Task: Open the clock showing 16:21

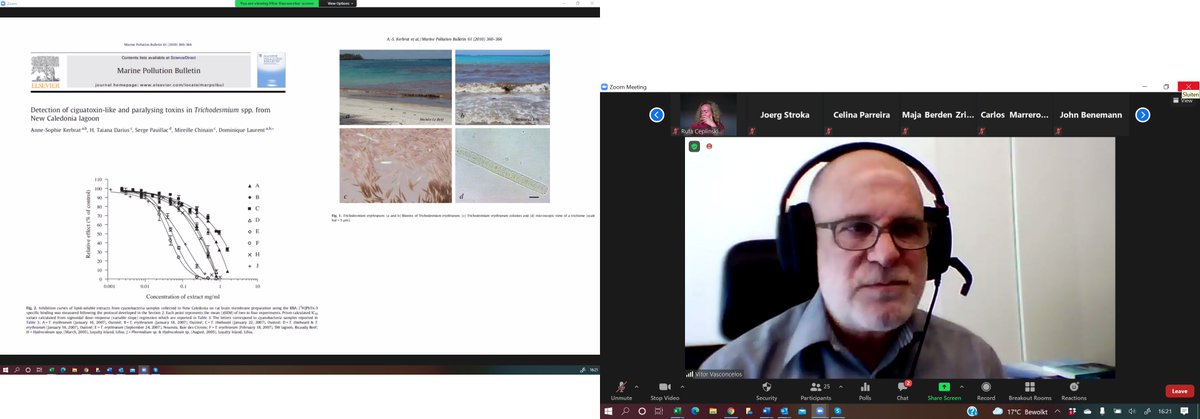Action: tap(1165, 411)
